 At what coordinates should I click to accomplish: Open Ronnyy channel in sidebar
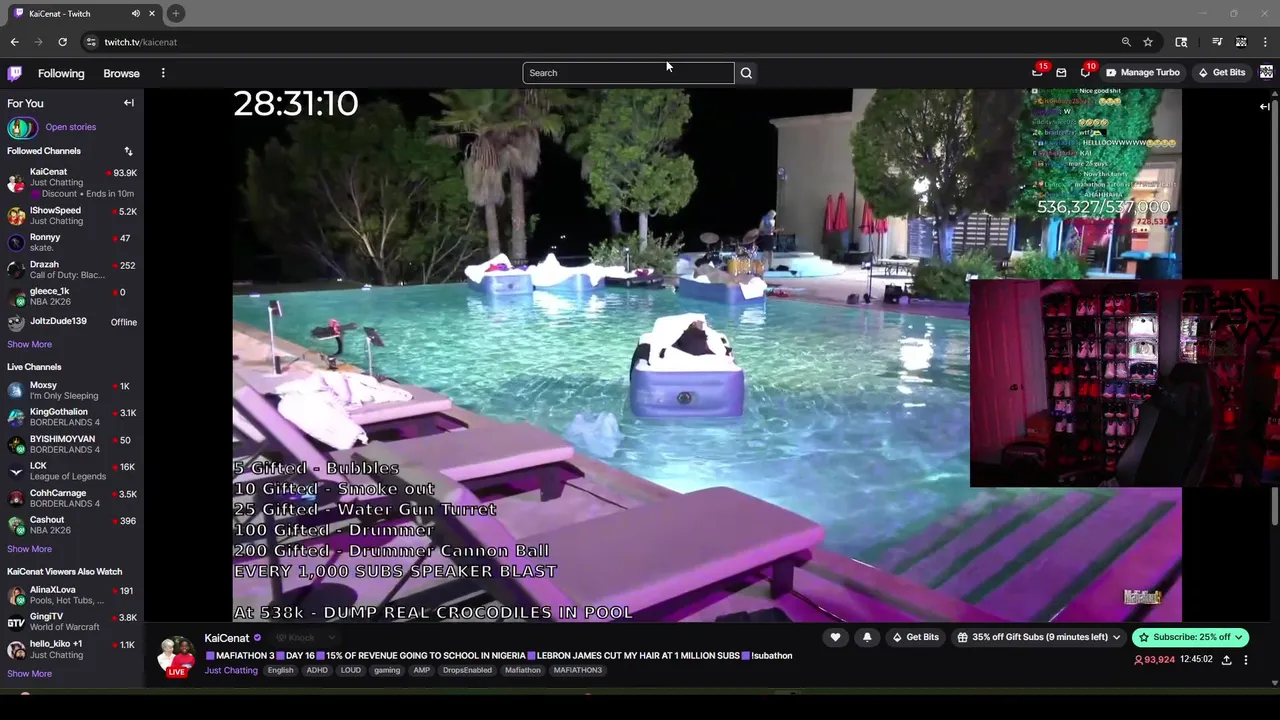(x=72, y=243)
